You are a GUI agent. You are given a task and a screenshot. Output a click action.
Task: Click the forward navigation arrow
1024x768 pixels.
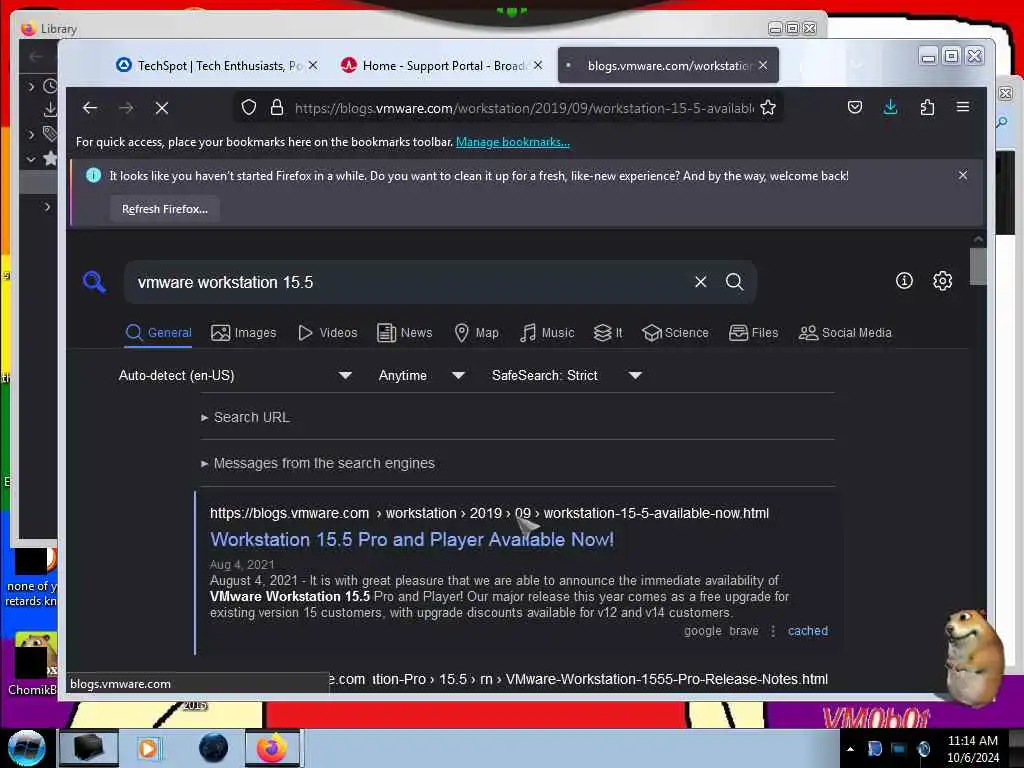click(126, 108)
